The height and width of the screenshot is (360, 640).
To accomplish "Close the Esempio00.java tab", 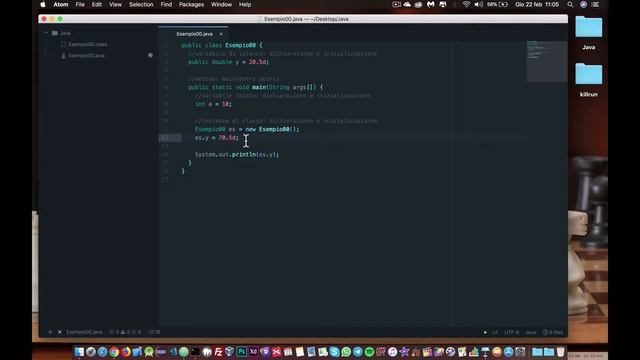I will point(221,34).
